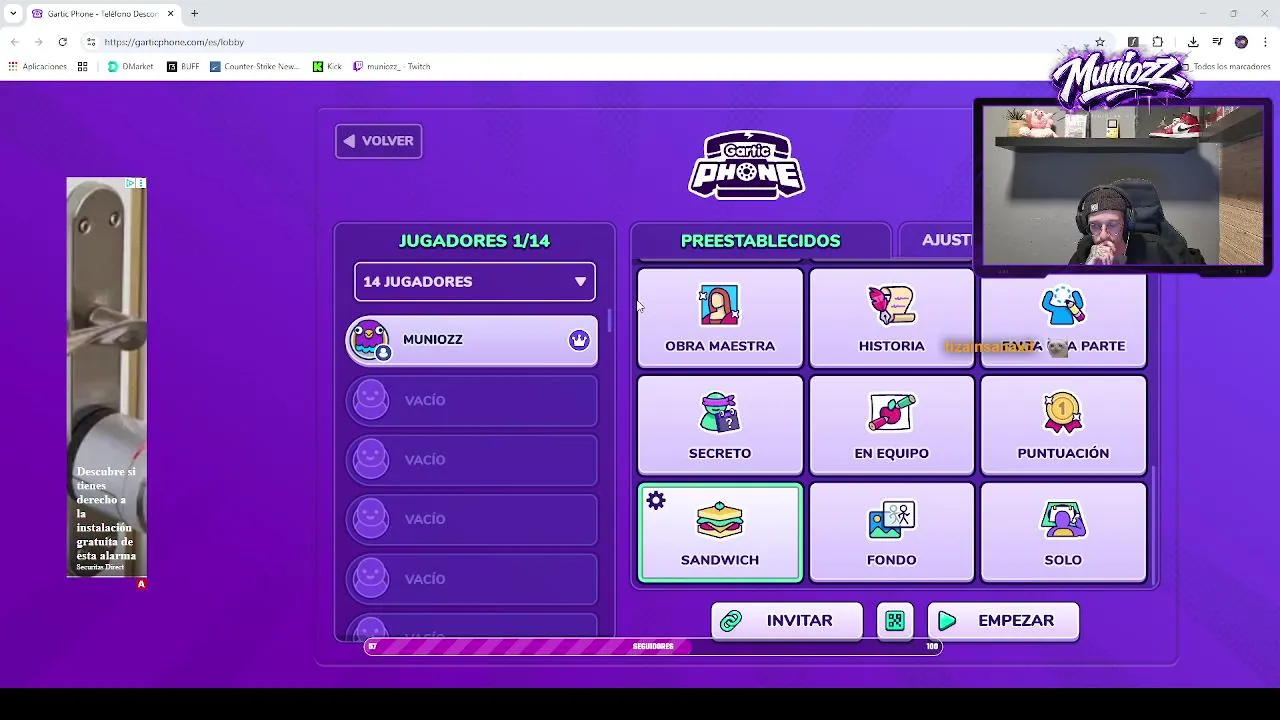Open Counter-Strike News bookmark

pyautogui.click(x=255, y=67)
